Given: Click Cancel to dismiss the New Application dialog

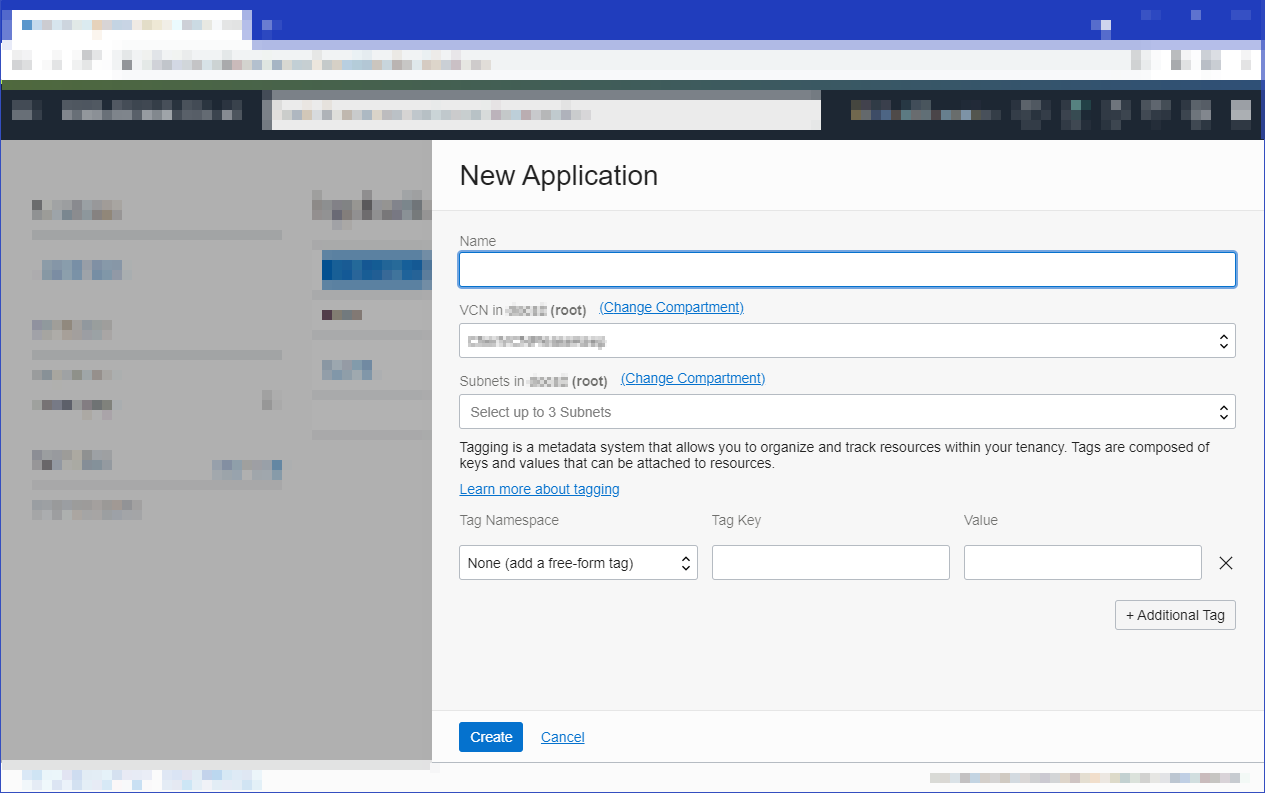Looking at the screenshot, I should coord(562,736).
